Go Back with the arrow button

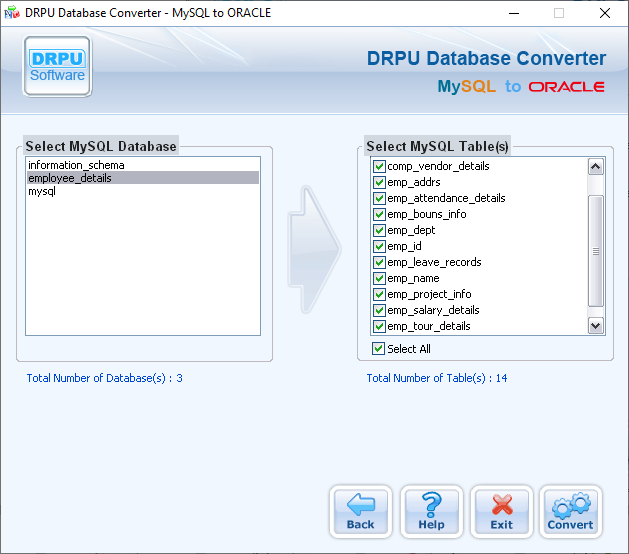(x=361, y=511)
